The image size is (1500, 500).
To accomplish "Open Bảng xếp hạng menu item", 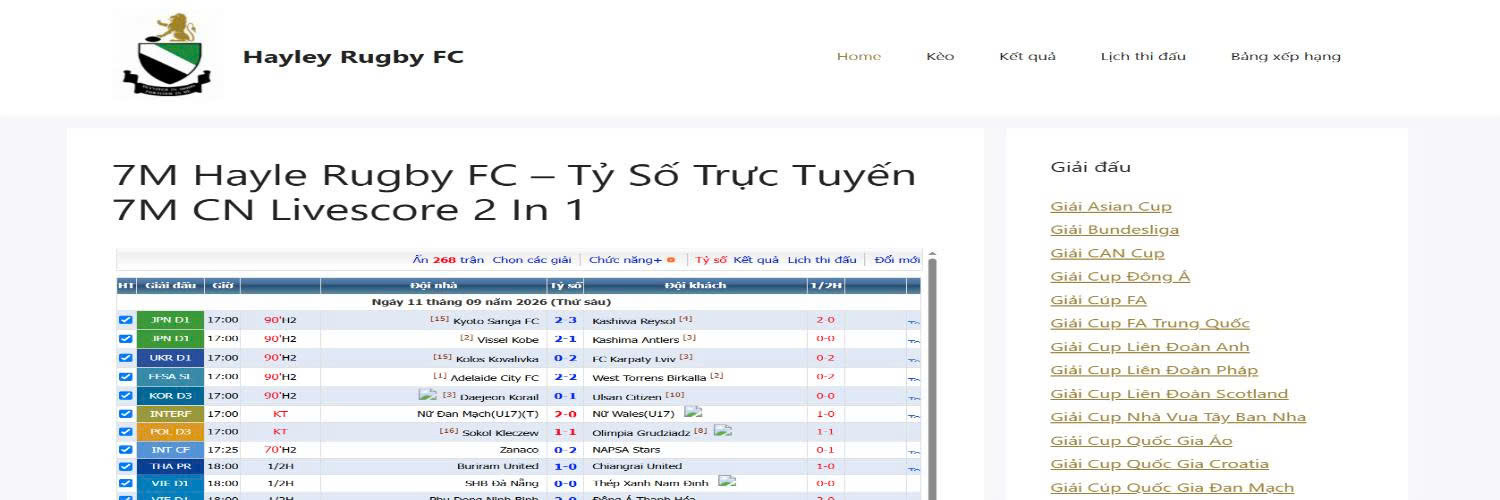I will 1286,56.
